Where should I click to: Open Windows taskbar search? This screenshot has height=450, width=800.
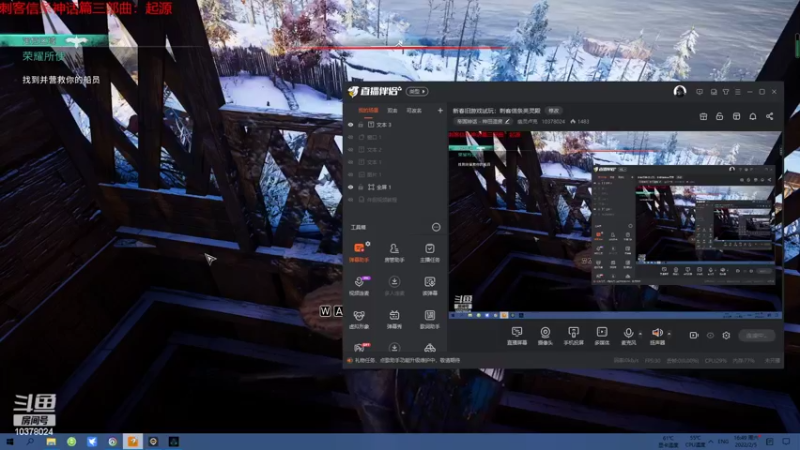[30, 441]
